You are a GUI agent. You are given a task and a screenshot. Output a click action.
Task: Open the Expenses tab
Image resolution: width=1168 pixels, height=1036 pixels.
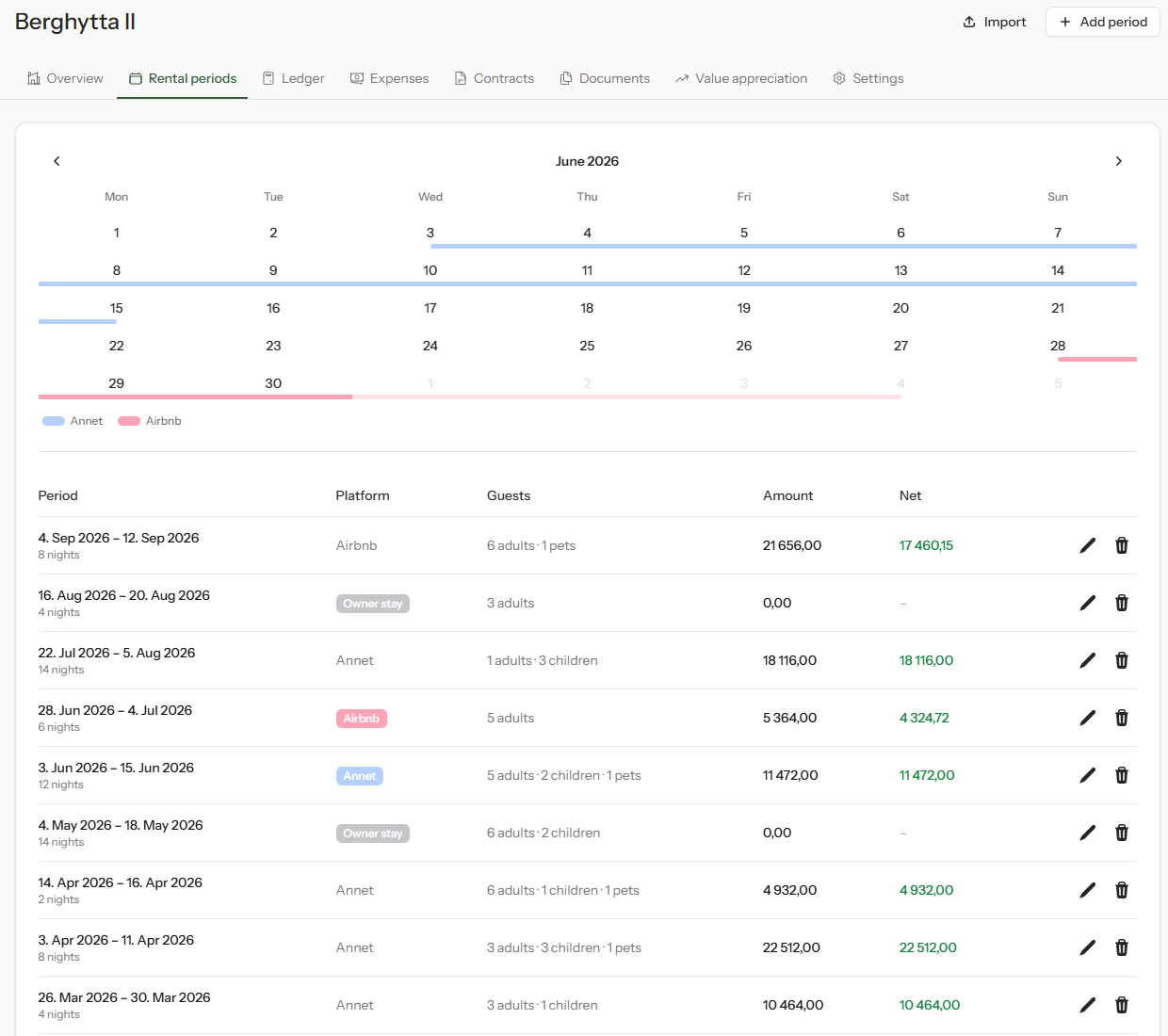389,78
